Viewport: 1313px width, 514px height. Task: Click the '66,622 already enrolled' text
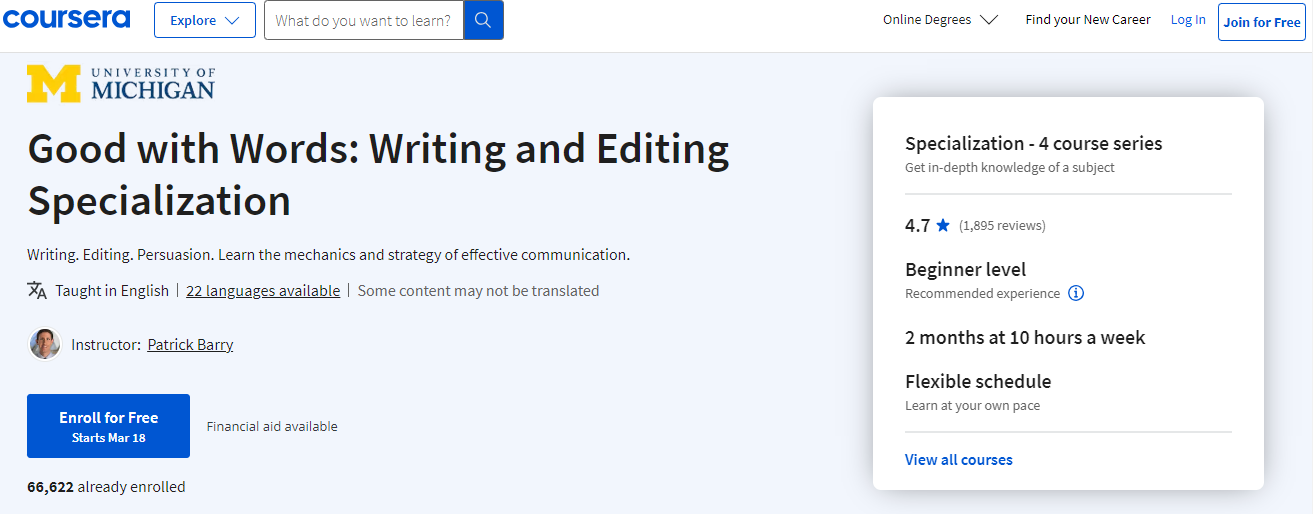click(x=106, y=487)
